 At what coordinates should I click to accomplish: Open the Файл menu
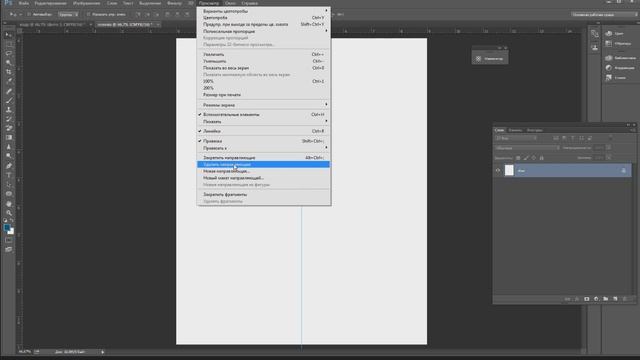(x=23, y=3)
